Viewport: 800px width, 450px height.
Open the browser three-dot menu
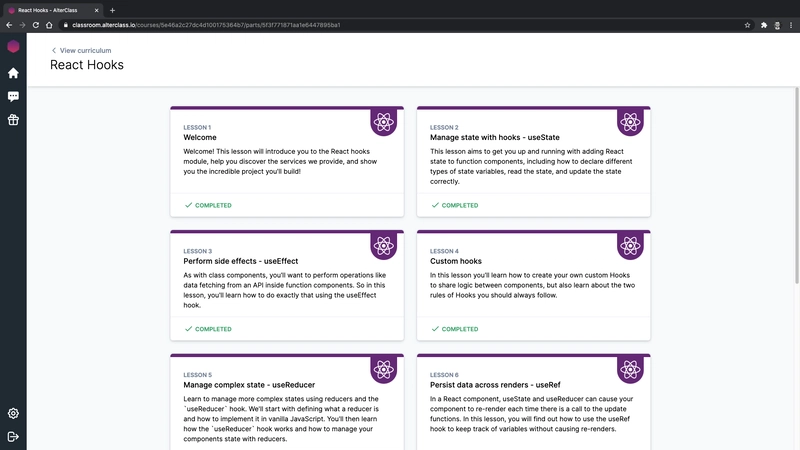coord(791,25)
